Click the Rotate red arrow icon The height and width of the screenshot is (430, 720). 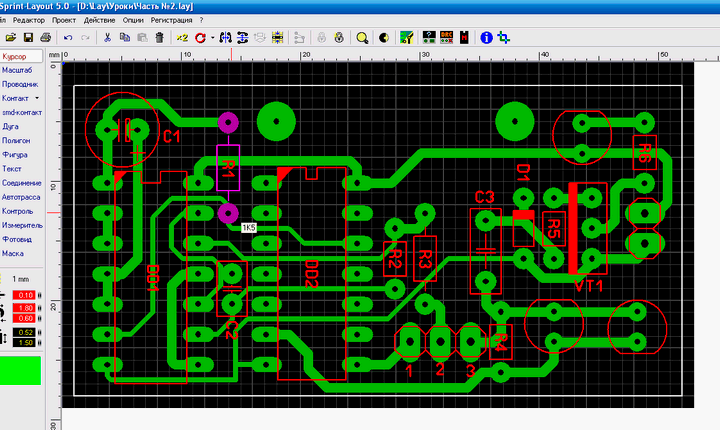200,37
